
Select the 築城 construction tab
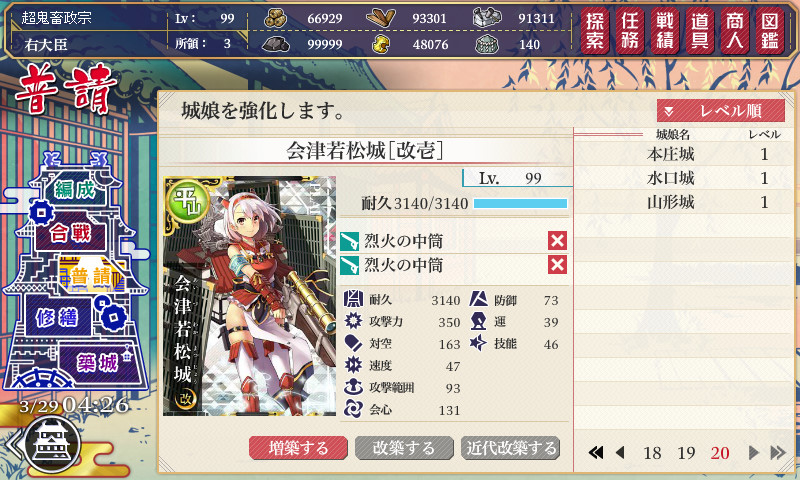97,363
